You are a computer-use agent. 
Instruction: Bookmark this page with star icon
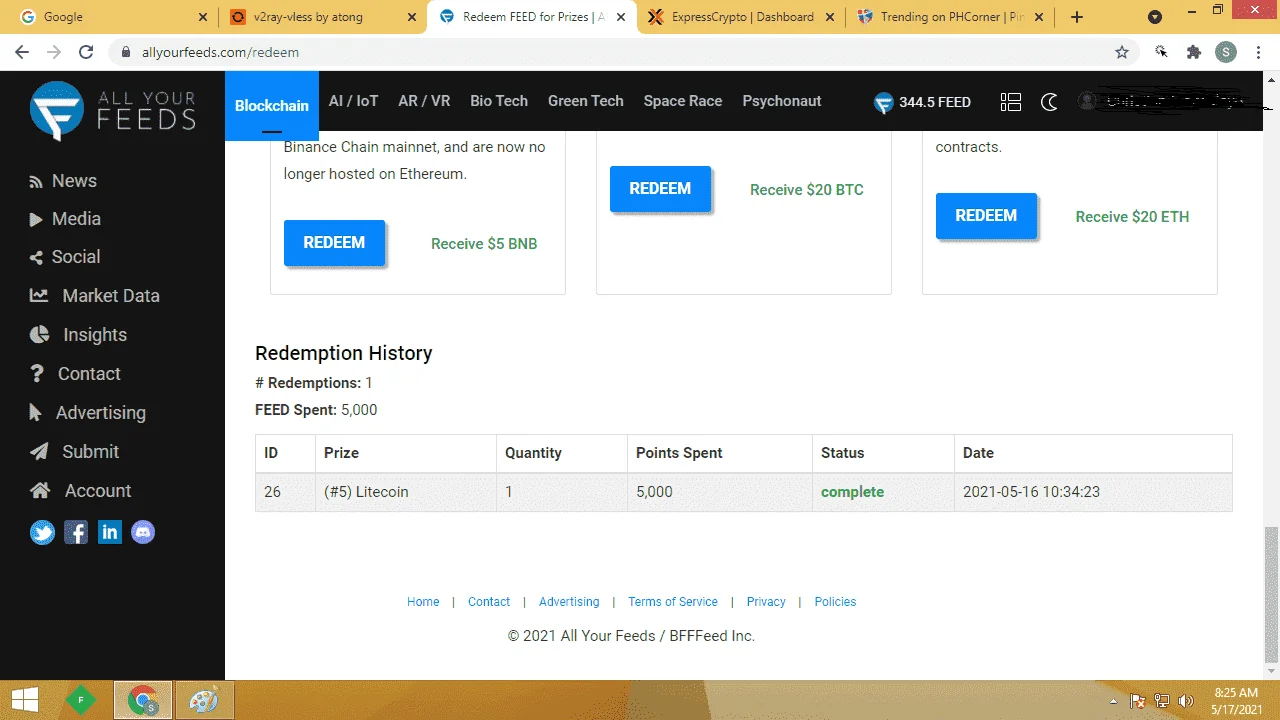tap(1122, 52)
